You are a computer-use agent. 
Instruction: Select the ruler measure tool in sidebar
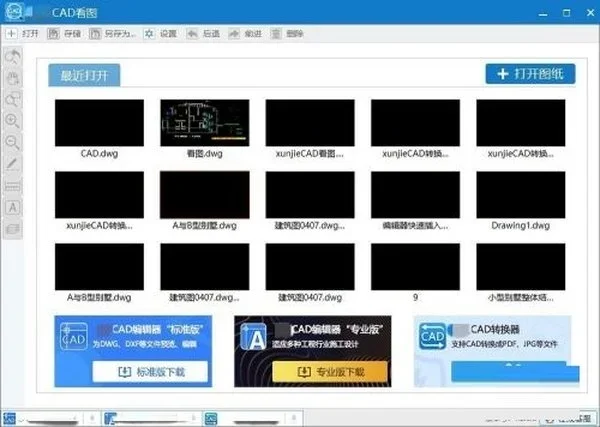tap(13, 186)
